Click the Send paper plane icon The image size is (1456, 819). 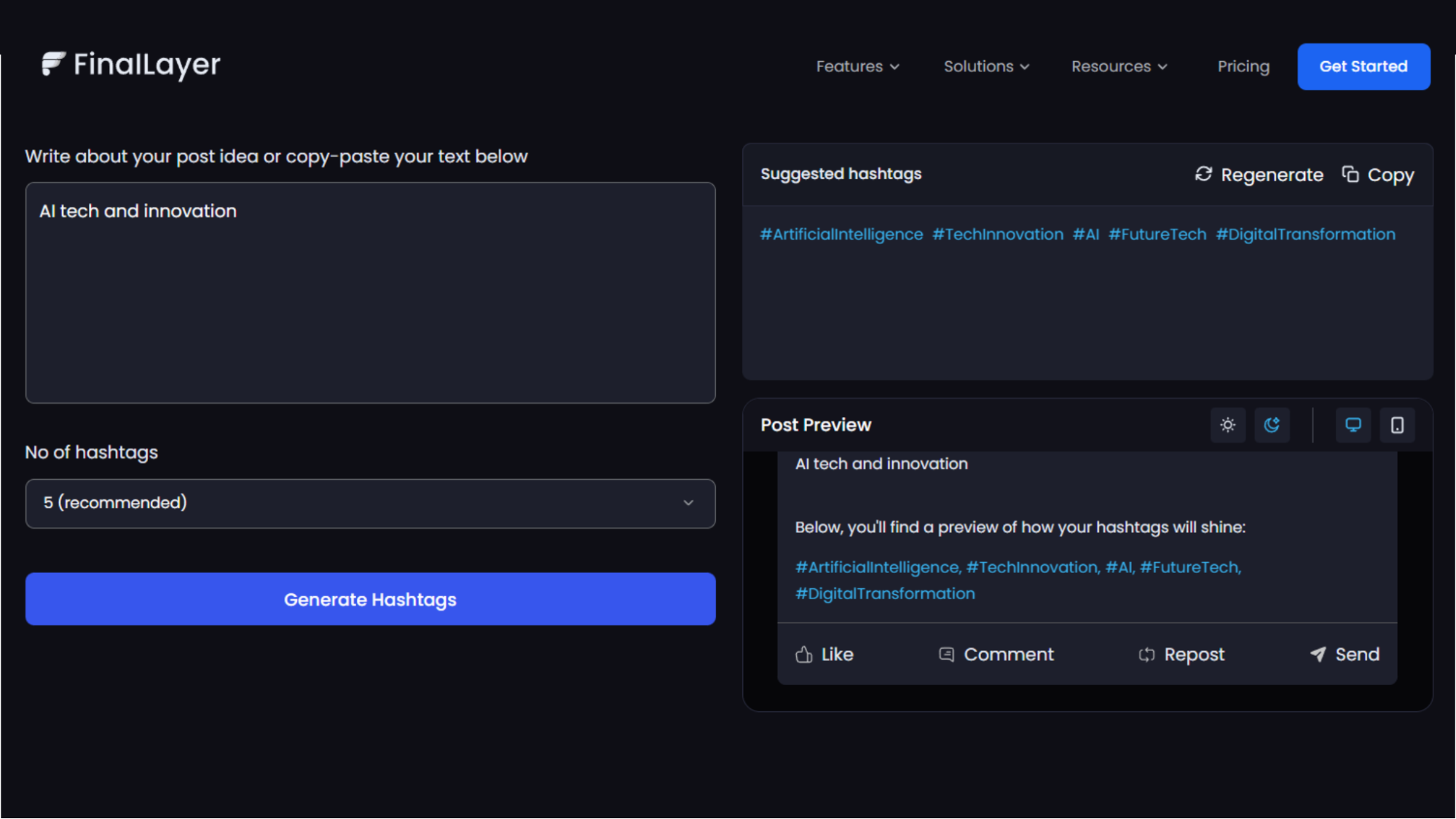[1318, 654]
